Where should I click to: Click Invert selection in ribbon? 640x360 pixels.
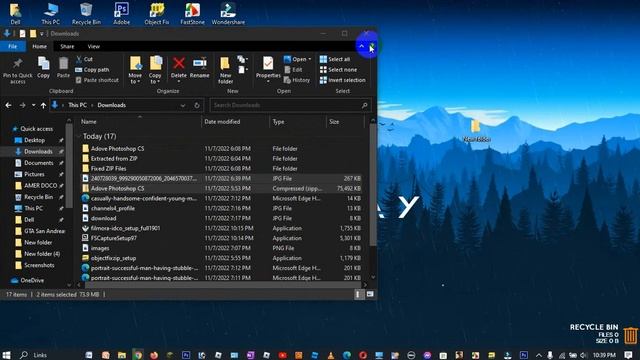[x=343, y=80]
